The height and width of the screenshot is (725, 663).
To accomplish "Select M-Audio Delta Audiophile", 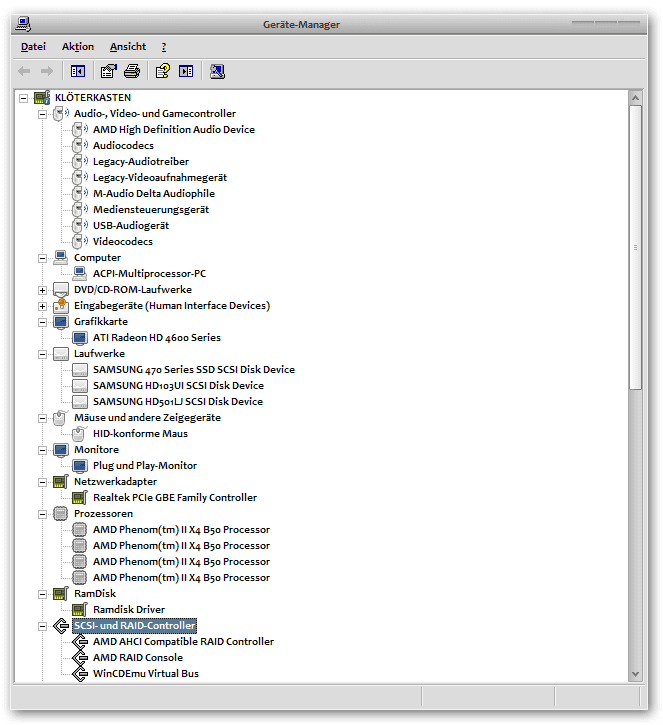I will pos(154,193).
